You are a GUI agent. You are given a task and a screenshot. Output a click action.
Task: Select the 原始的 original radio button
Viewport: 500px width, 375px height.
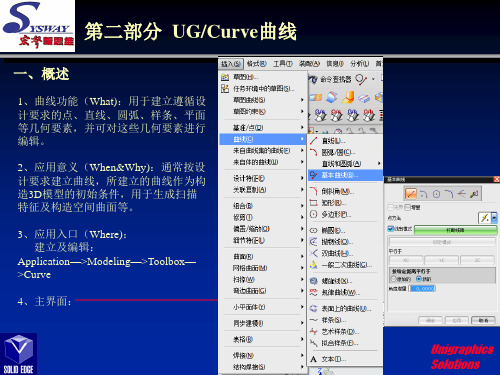click(394, 279)
